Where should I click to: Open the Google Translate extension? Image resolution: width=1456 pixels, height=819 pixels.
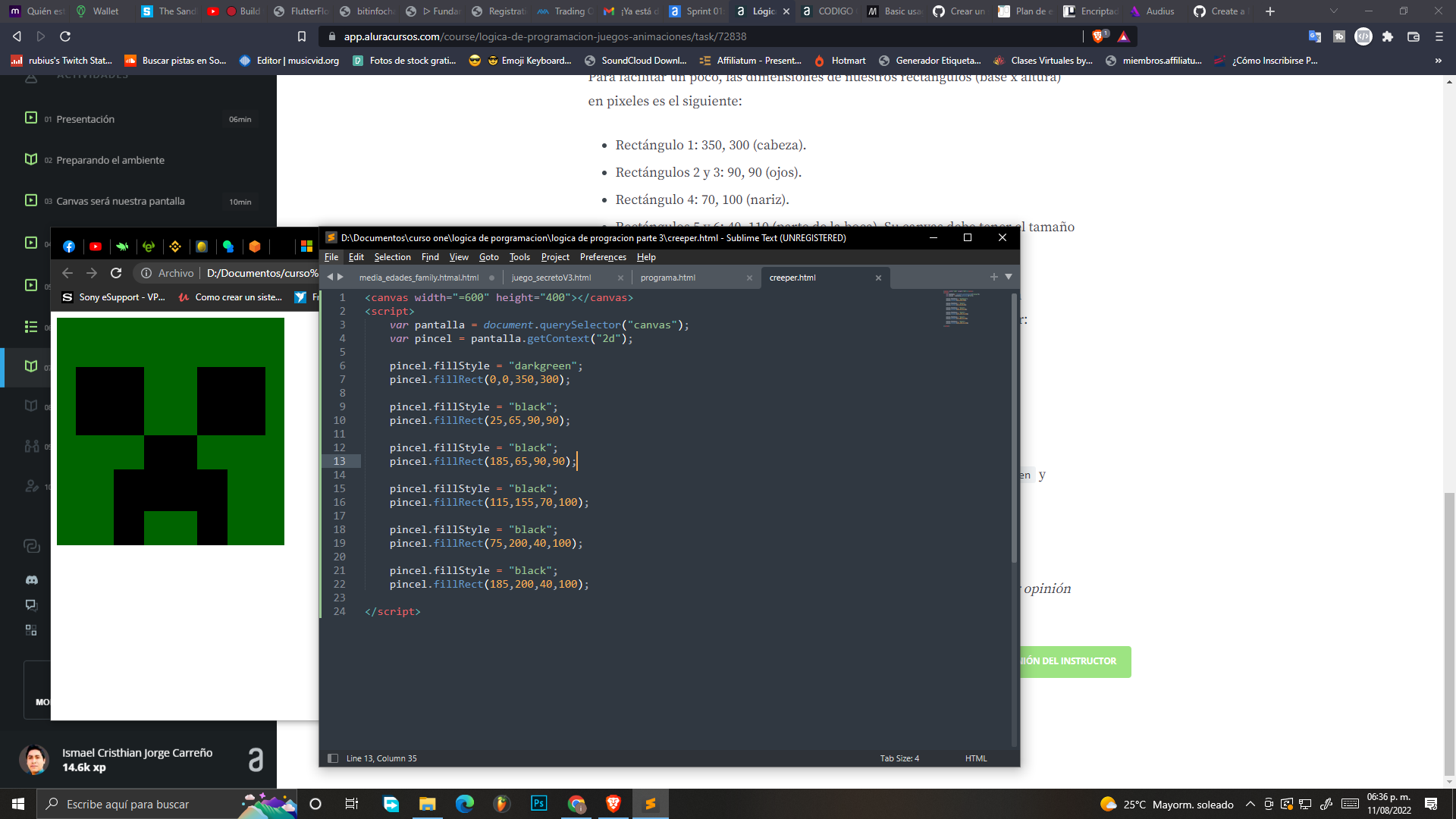tap(1314, 36)
